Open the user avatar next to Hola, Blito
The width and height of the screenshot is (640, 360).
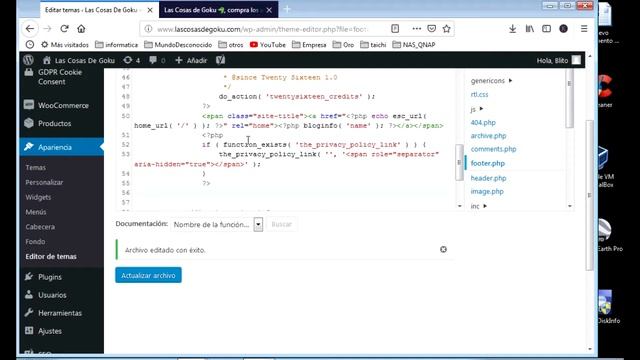(576, 60)
